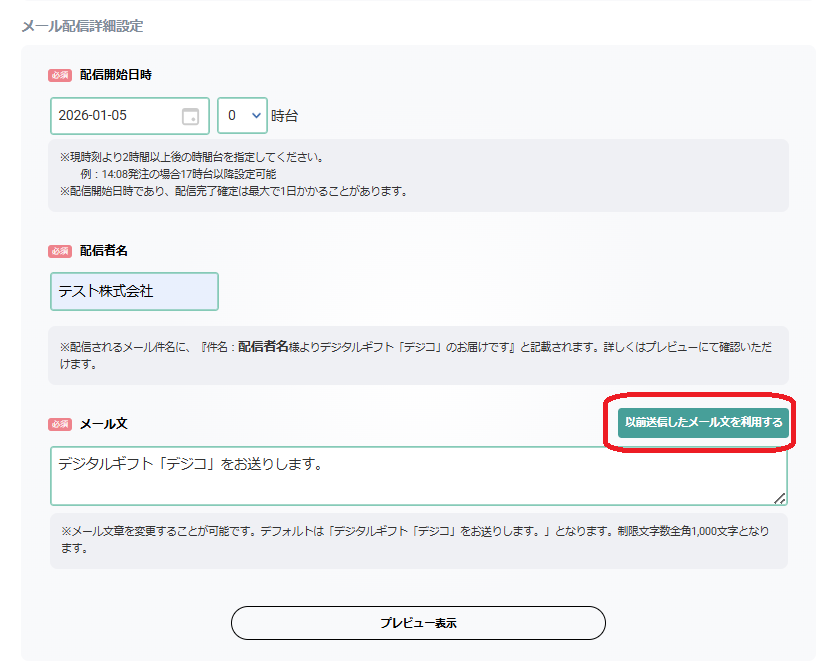Click the 配信開始日時 field label

[x=116, y=75]
